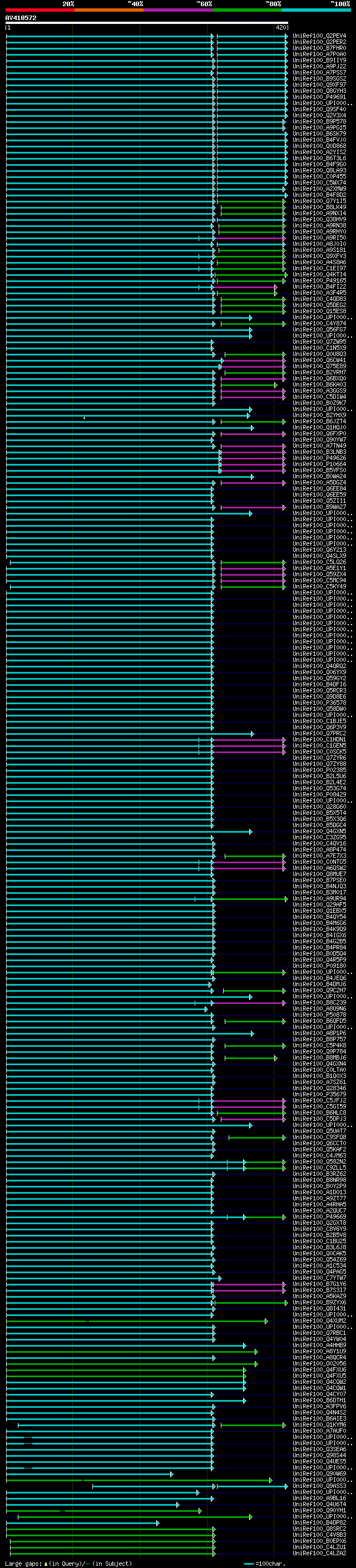This screenshot has height=1568, width=356.
Task: Select label UniRef100_Q9ASS3
Action: (319, 1486)
